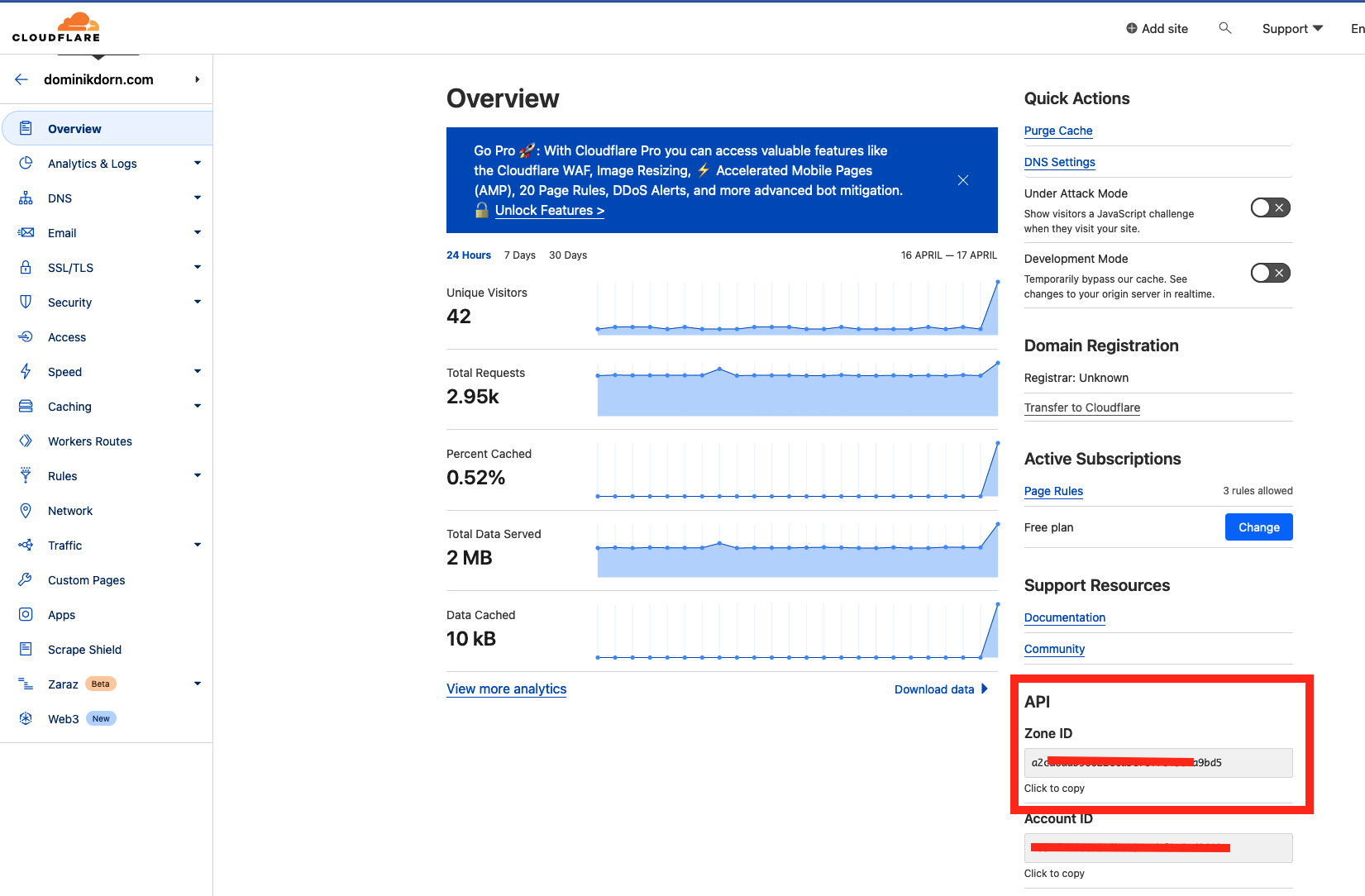Viewport: 1365px width, 896px height.
Task: Open Email settings from the sidebar
Action: click(x=61, y=232)
